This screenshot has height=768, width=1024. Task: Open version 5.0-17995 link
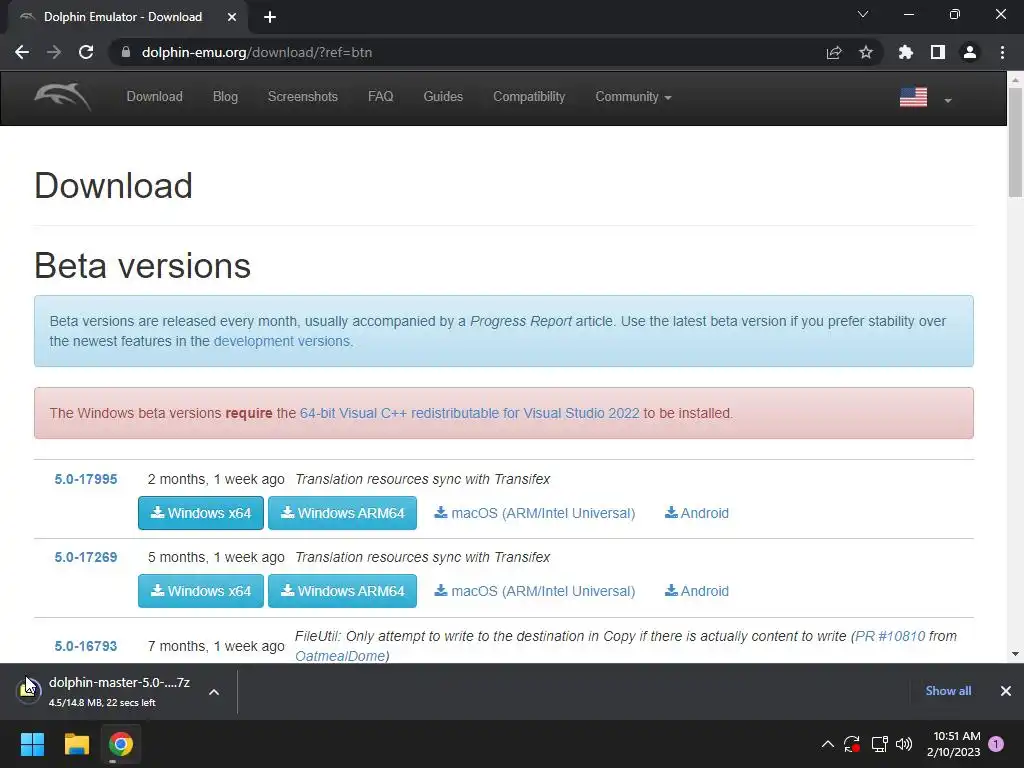click(86, 479)
